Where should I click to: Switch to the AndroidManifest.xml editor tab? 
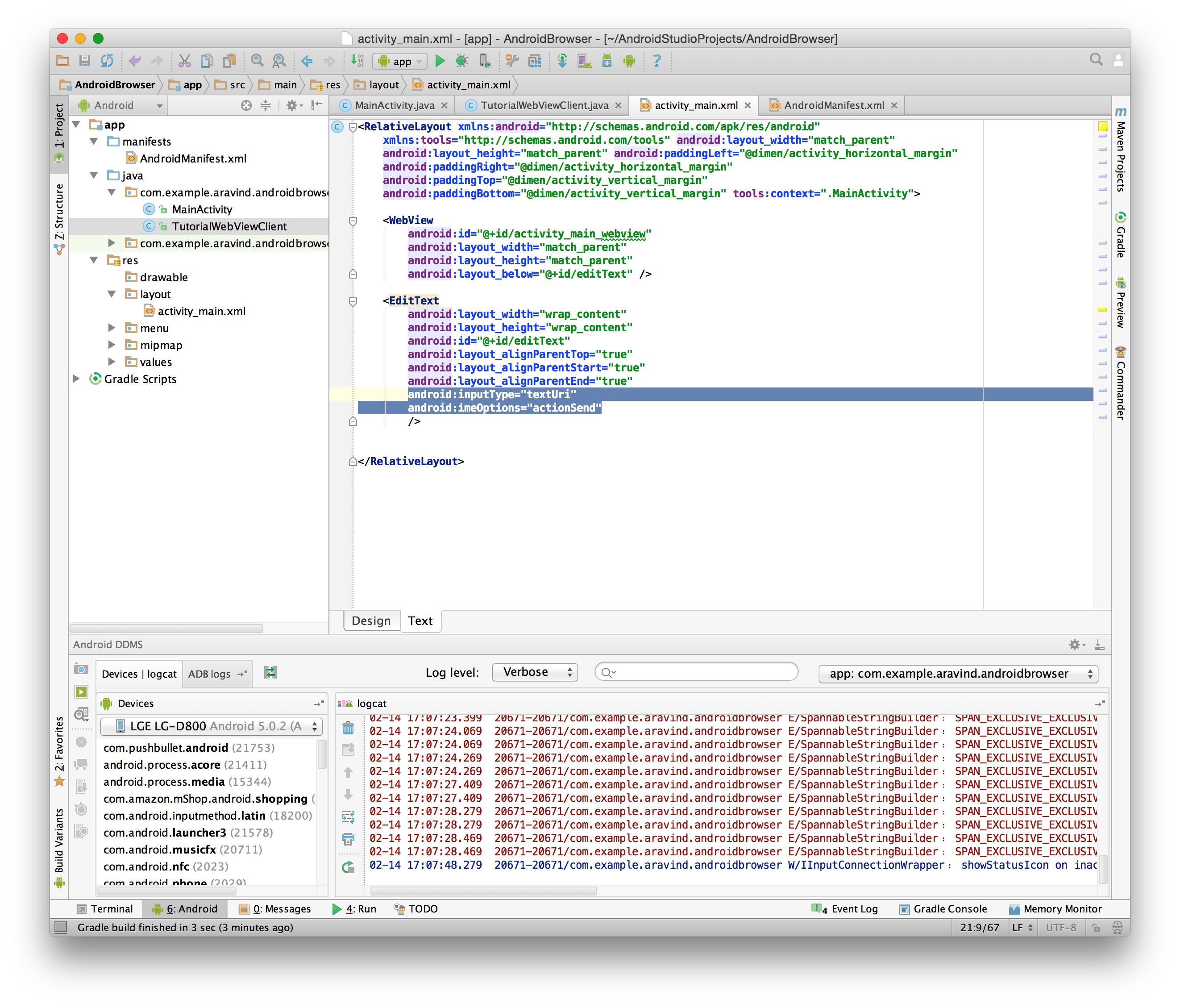pyautogui.click(x=833, y=105)
